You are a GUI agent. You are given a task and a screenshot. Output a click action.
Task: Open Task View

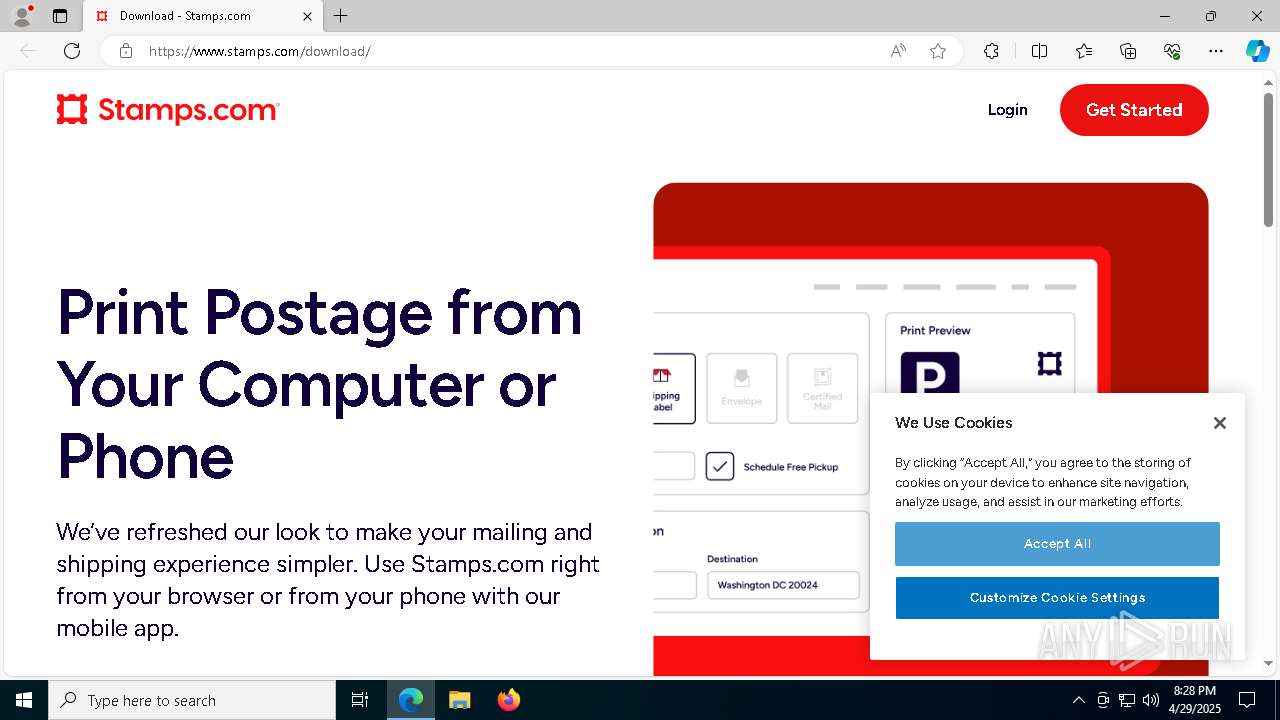pyautogui.click(x=360, y=700)
